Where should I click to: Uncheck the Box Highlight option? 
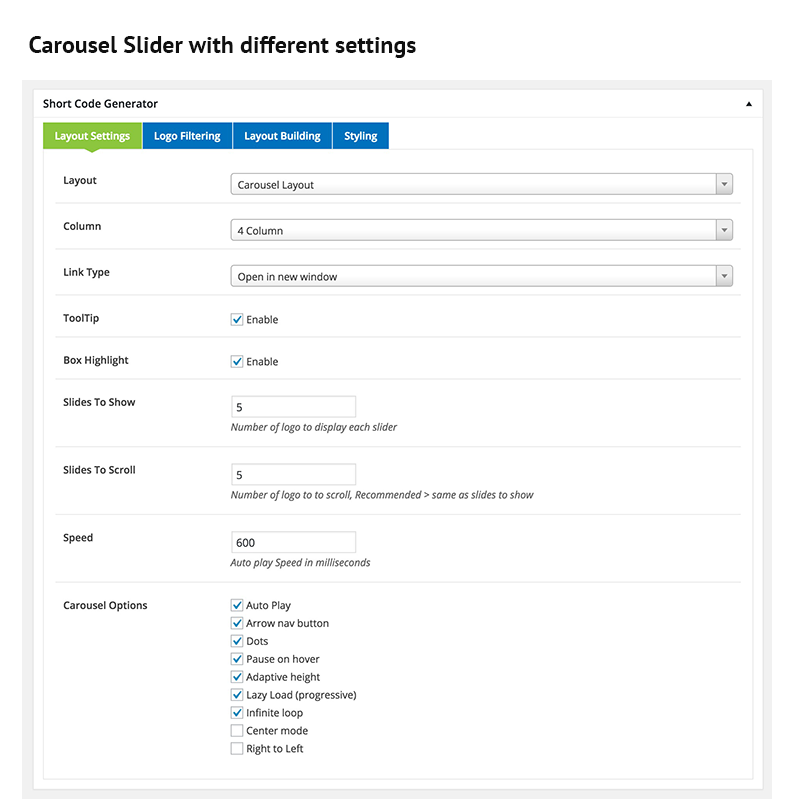(x=237, y=362)
